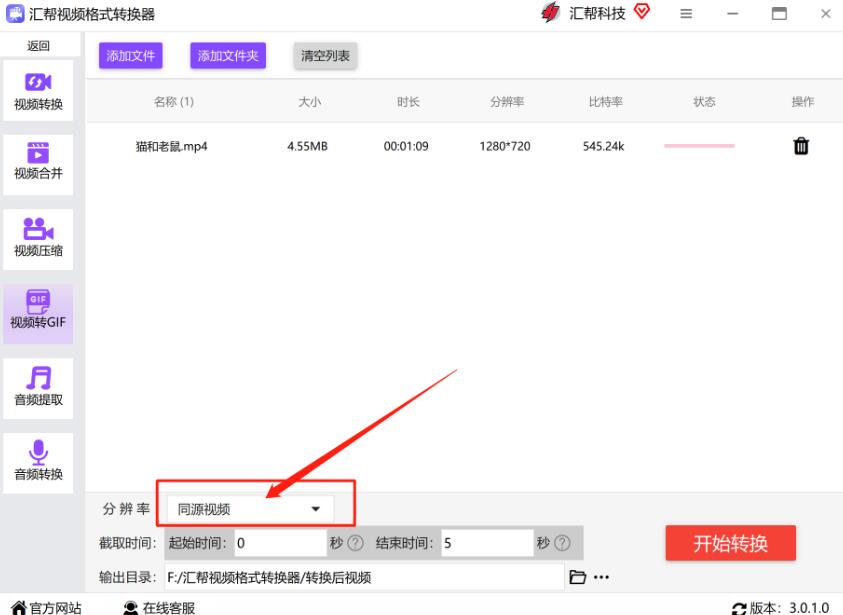Viewport: 843px width, 615px height.
Task: Open output folder via folder icon
Action: [577, 577]
